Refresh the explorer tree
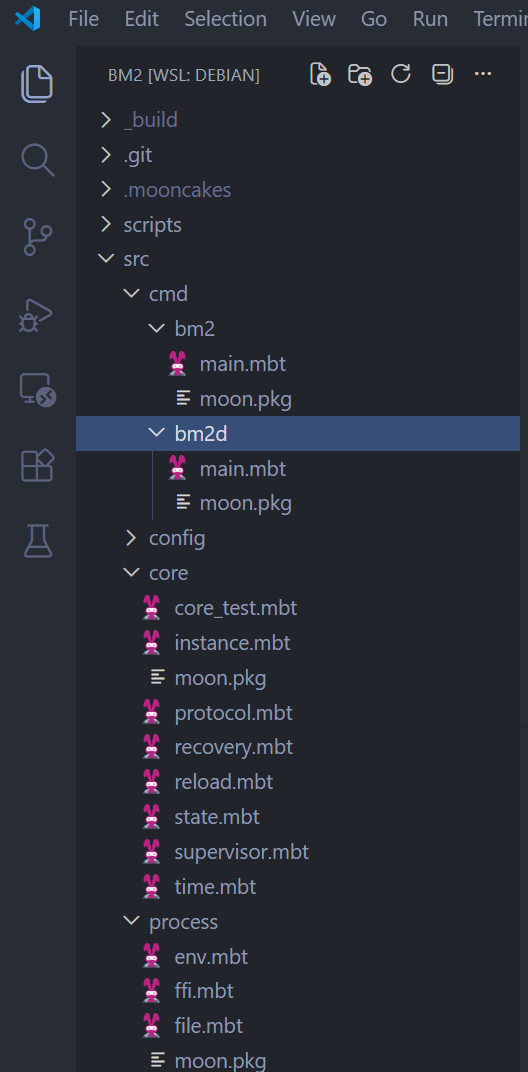 coord(401,73)
